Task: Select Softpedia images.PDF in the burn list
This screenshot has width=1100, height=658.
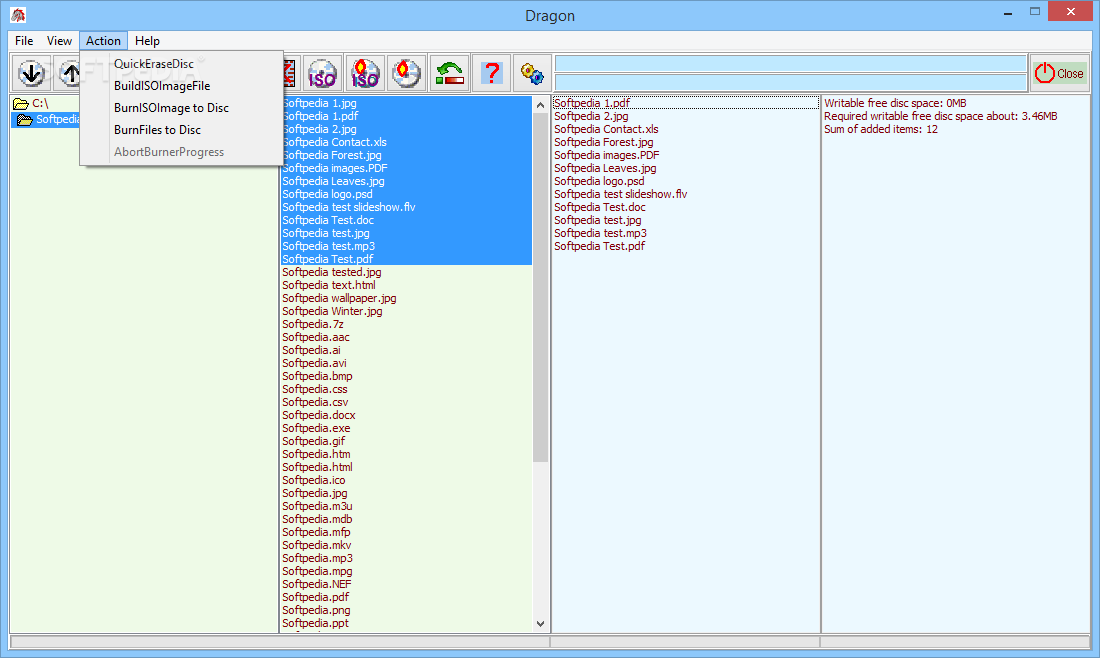Action: (x=607, y=155)
